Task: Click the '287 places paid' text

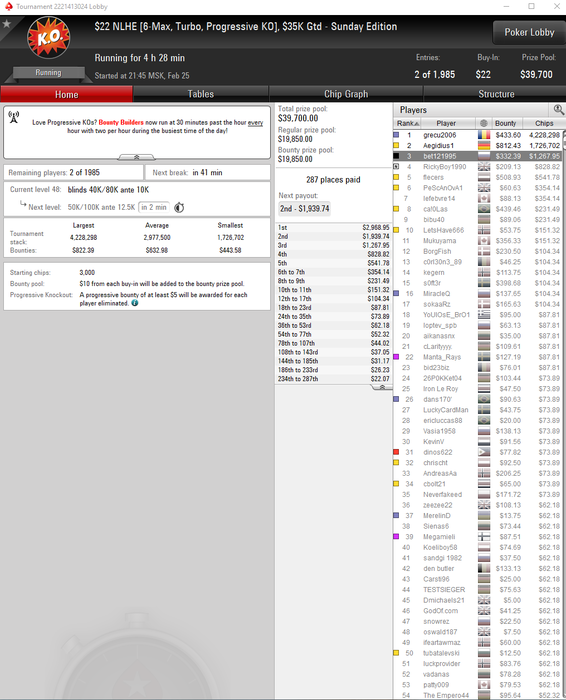Action: click(333, 179)
